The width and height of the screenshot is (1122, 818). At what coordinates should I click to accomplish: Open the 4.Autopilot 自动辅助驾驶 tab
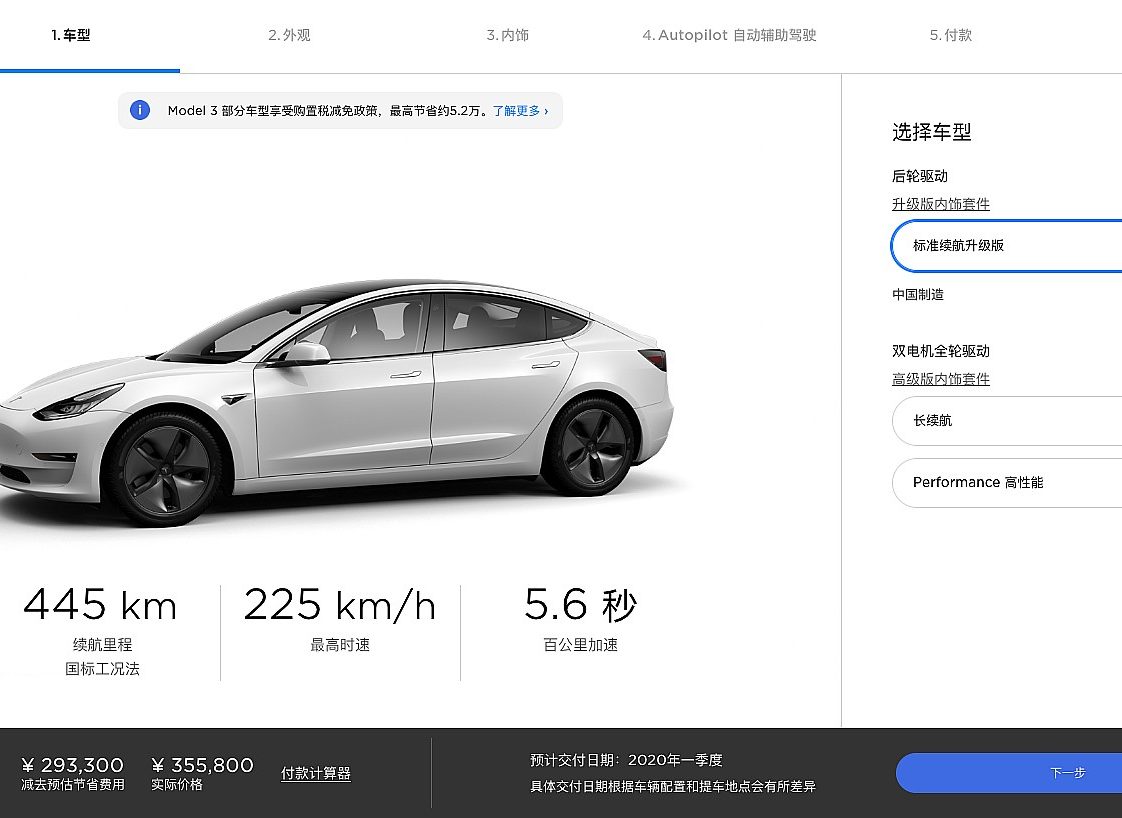(x=729, y=35)
